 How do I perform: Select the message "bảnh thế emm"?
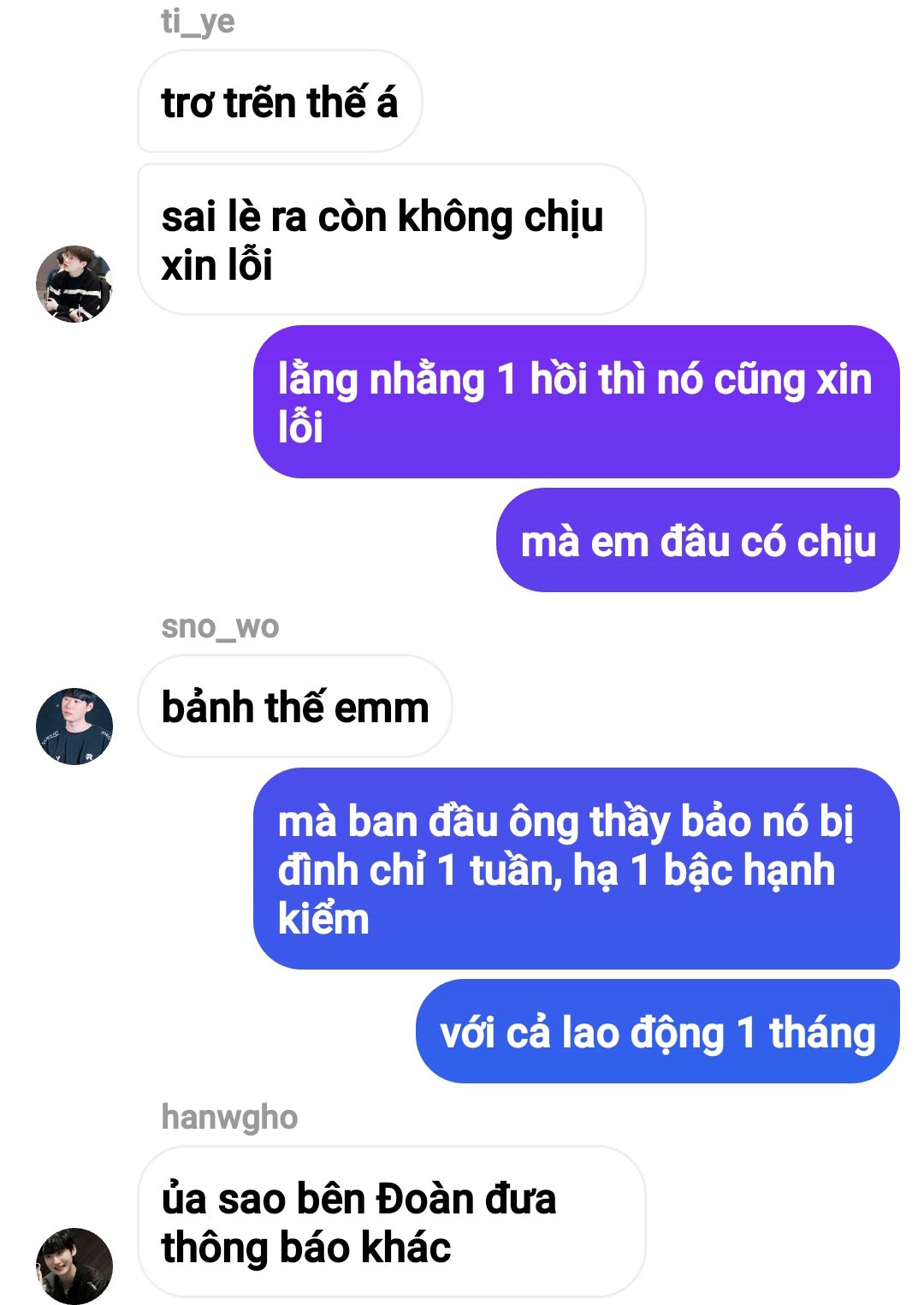coord(295,707)
